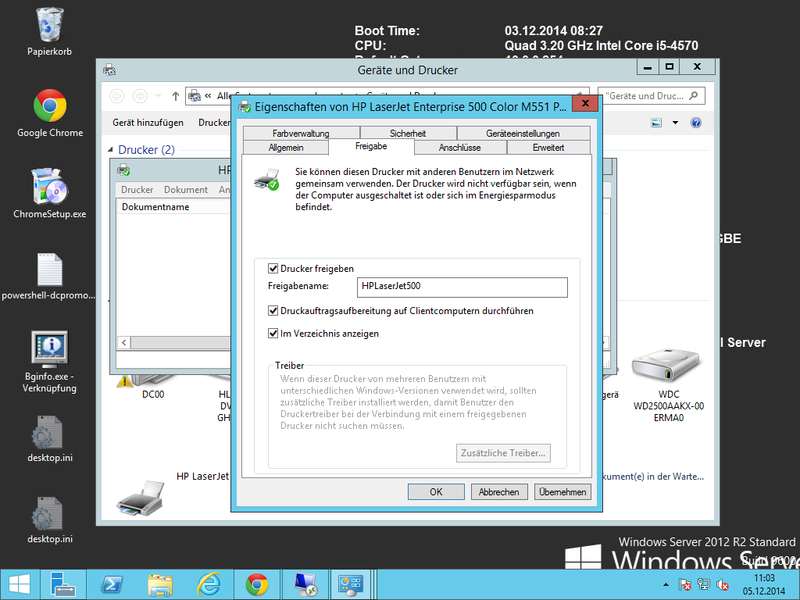Select the WDC WD2500AAKX hard drive device
The height and width of the screenshot is (600, 800).
(668, 385)
